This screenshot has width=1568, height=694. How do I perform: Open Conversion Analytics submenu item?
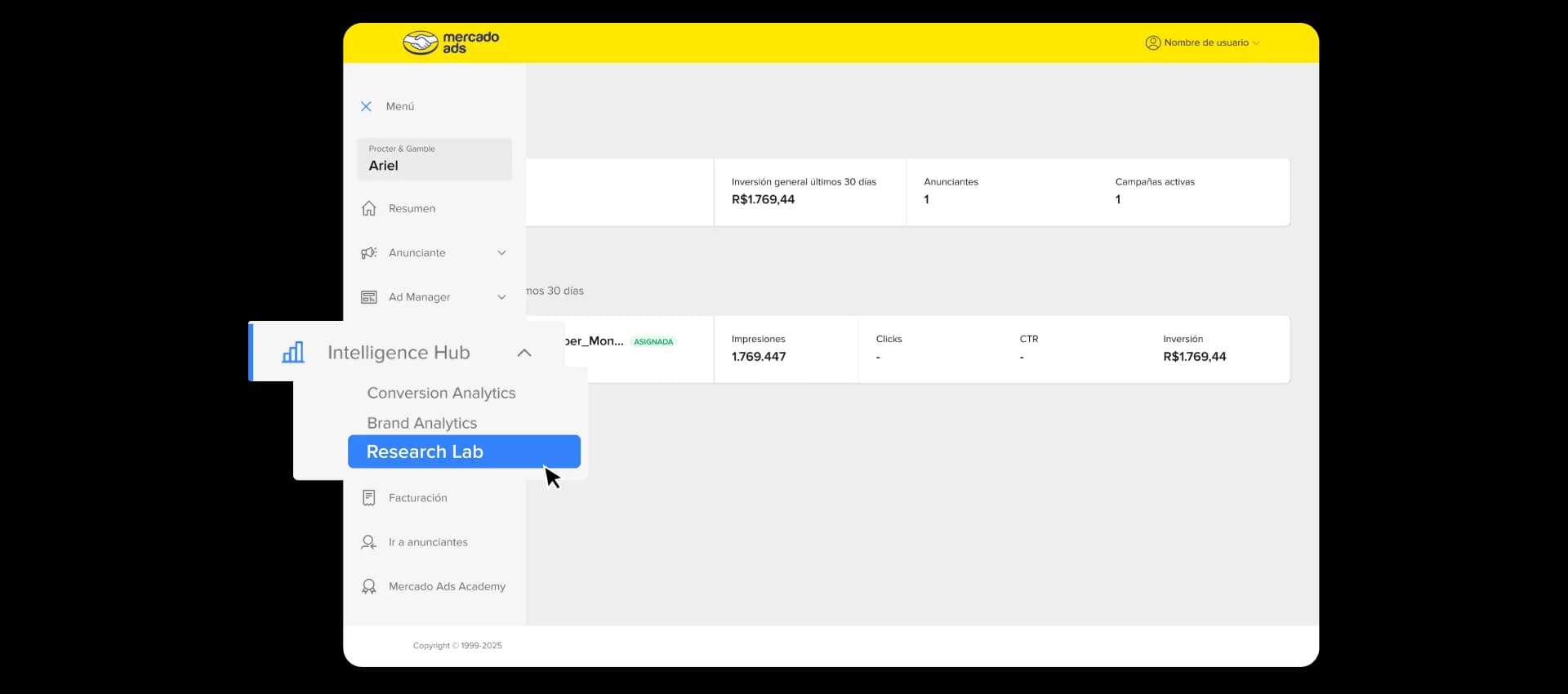(441, 393)
